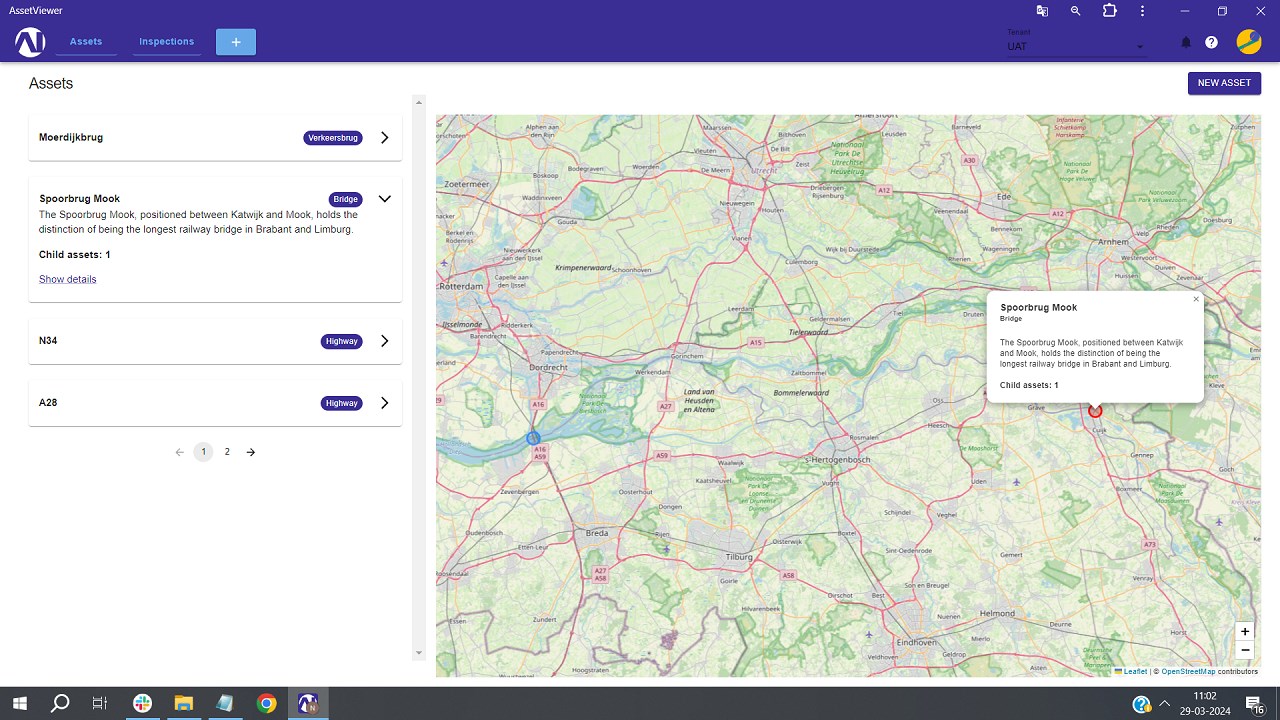Expand the Moerdijkbrug asset card
Screen dimensions: 1280x720
(384, 138)
